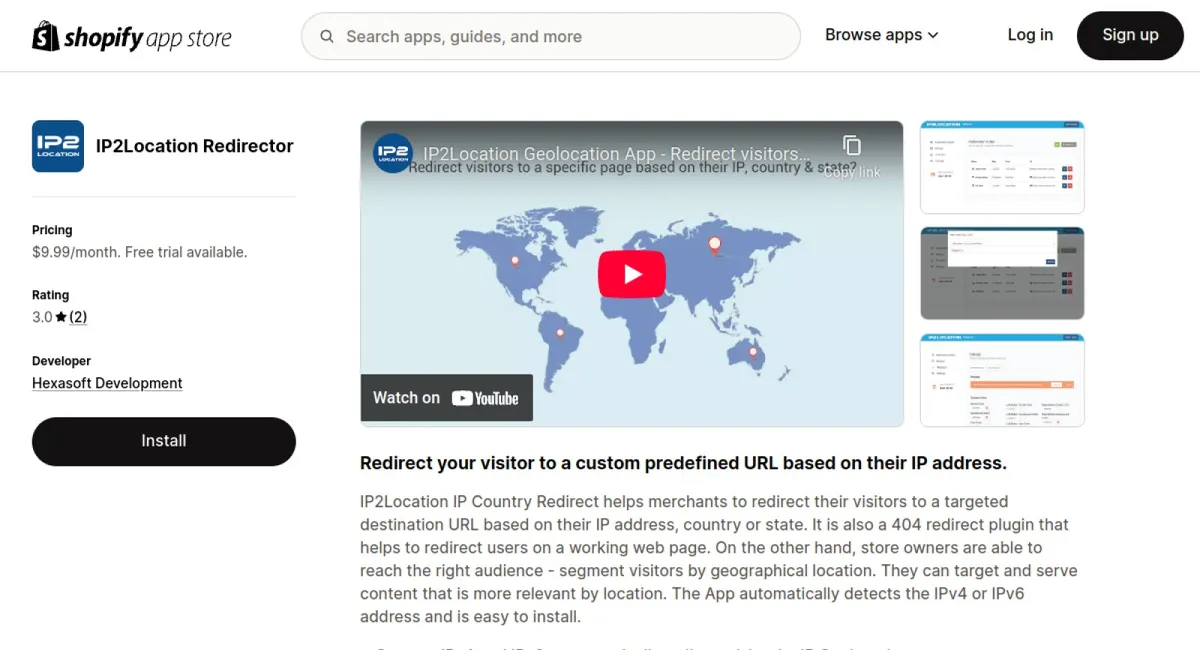This screenshot has height=650, width=1200.
Task: Click the rating star icon
Action: coord(61,317)
